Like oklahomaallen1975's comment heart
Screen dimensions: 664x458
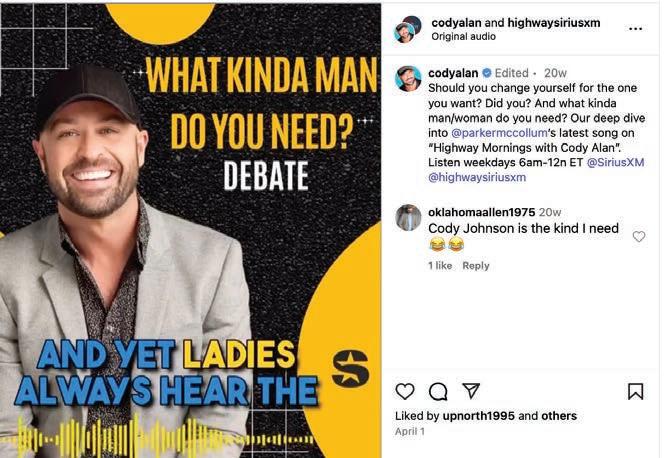coord(639,236)
